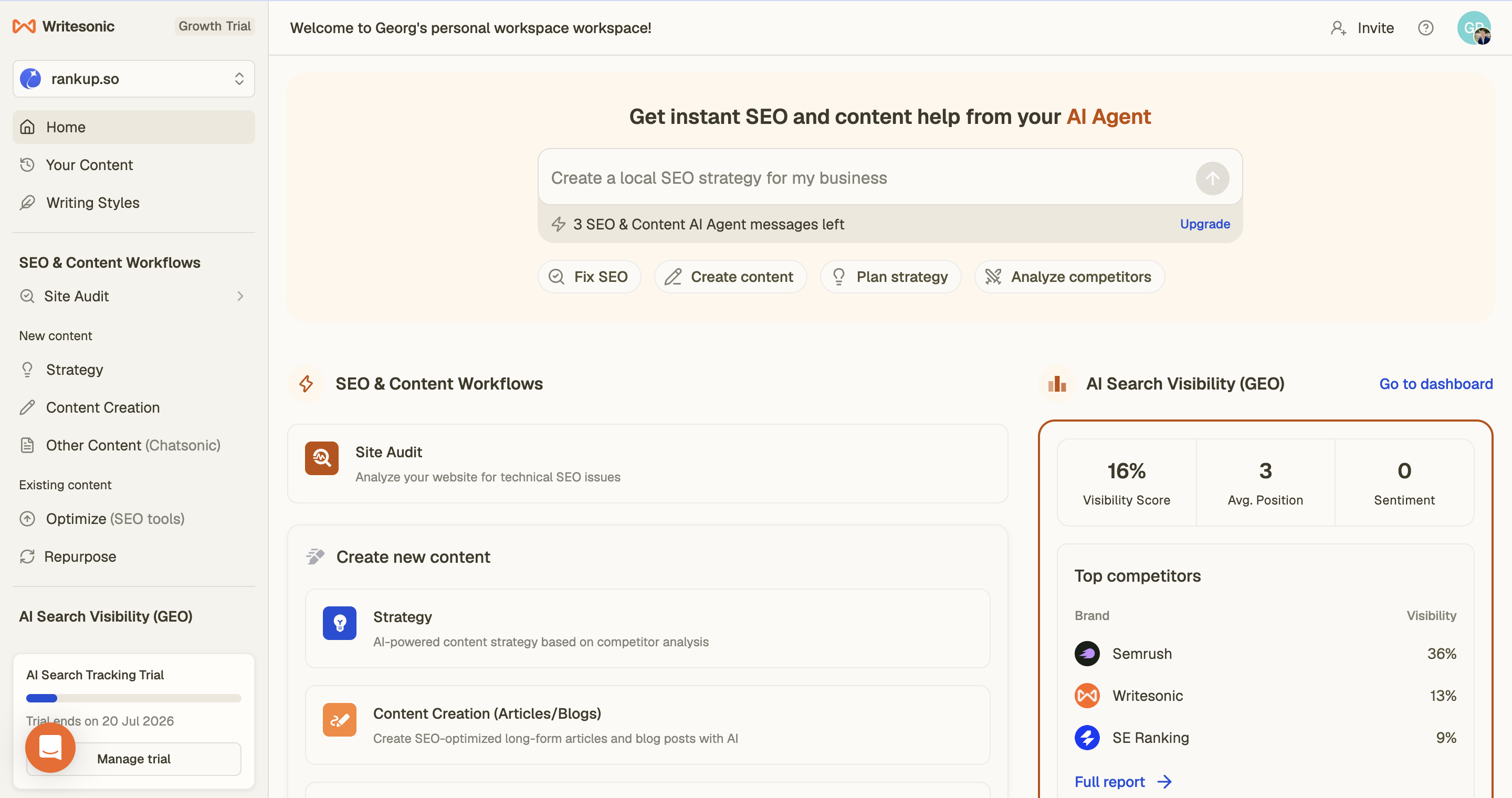Click the Writesonic competitor row

[x=1265, y=696]
